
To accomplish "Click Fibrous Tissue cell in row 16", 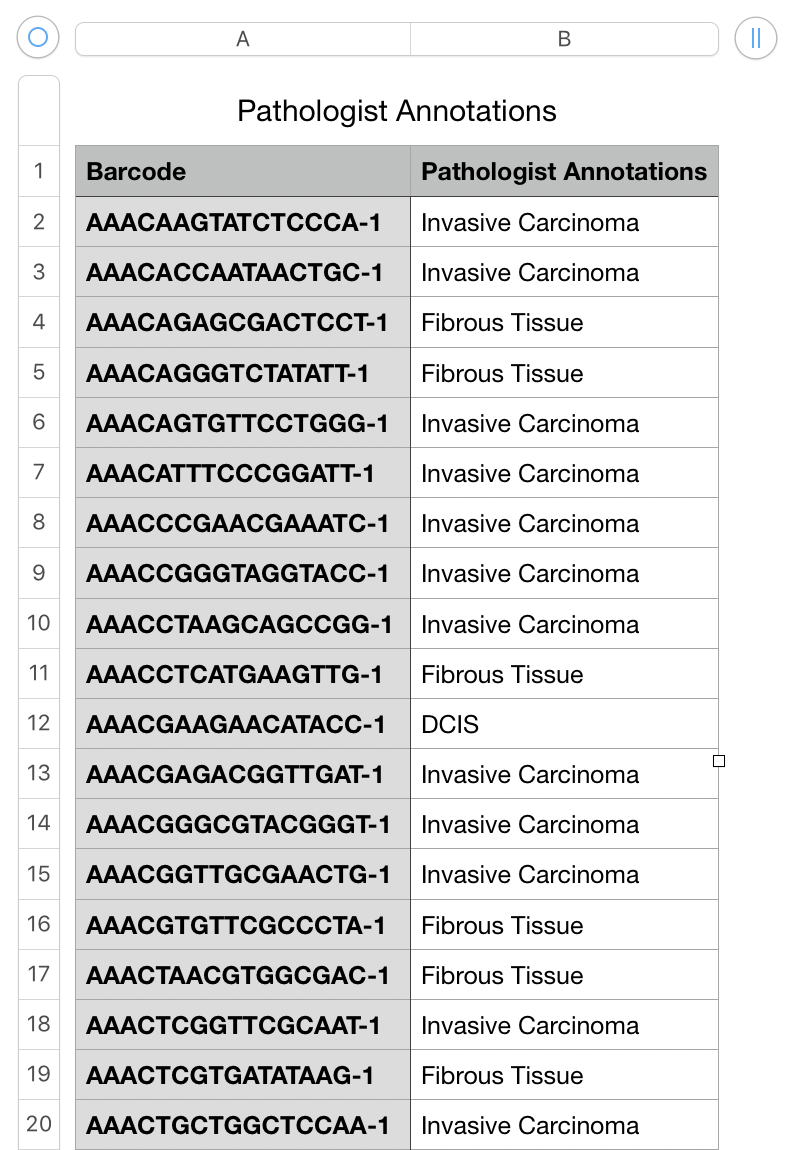I will click(x=564, y=925).
